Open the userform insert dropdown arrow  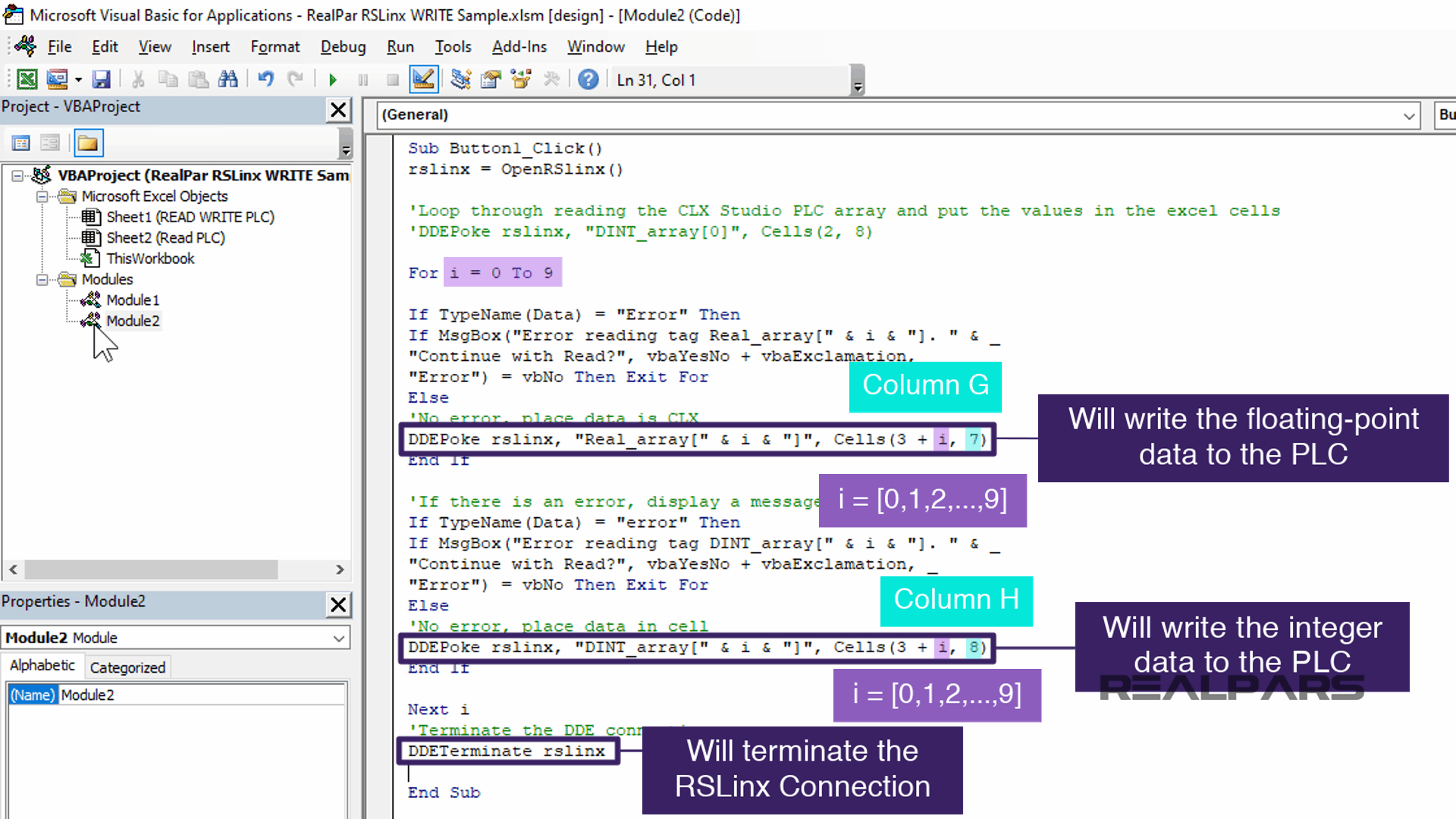tap(78, 80)
